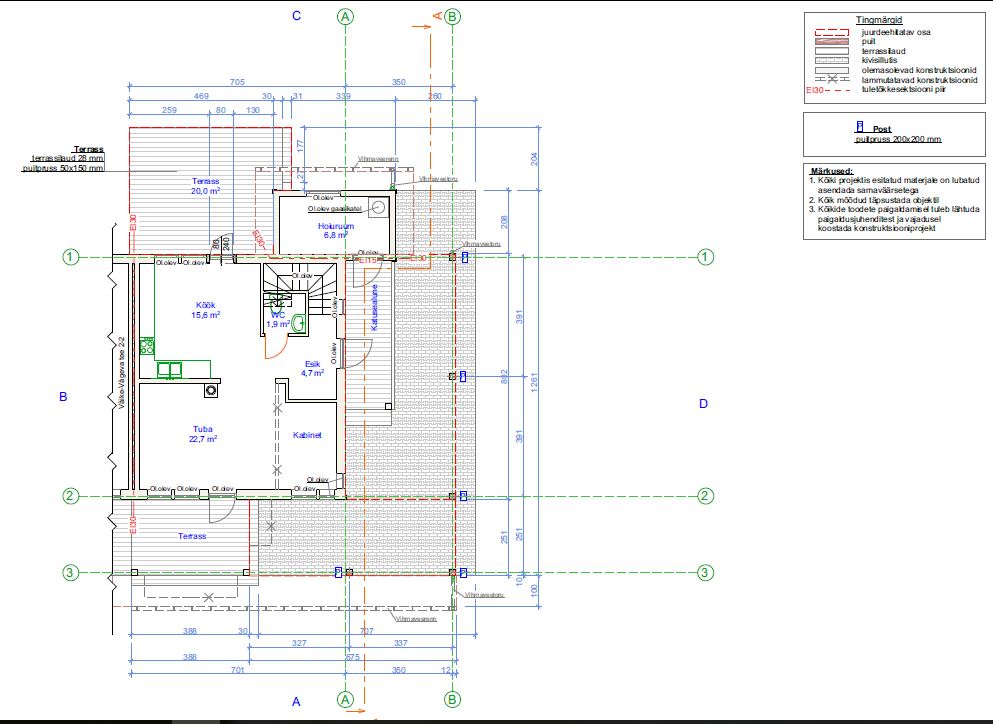Screen dimensions: 993x724
Task: Click the Märkused notes heading
Action: (x=830, y=170)
